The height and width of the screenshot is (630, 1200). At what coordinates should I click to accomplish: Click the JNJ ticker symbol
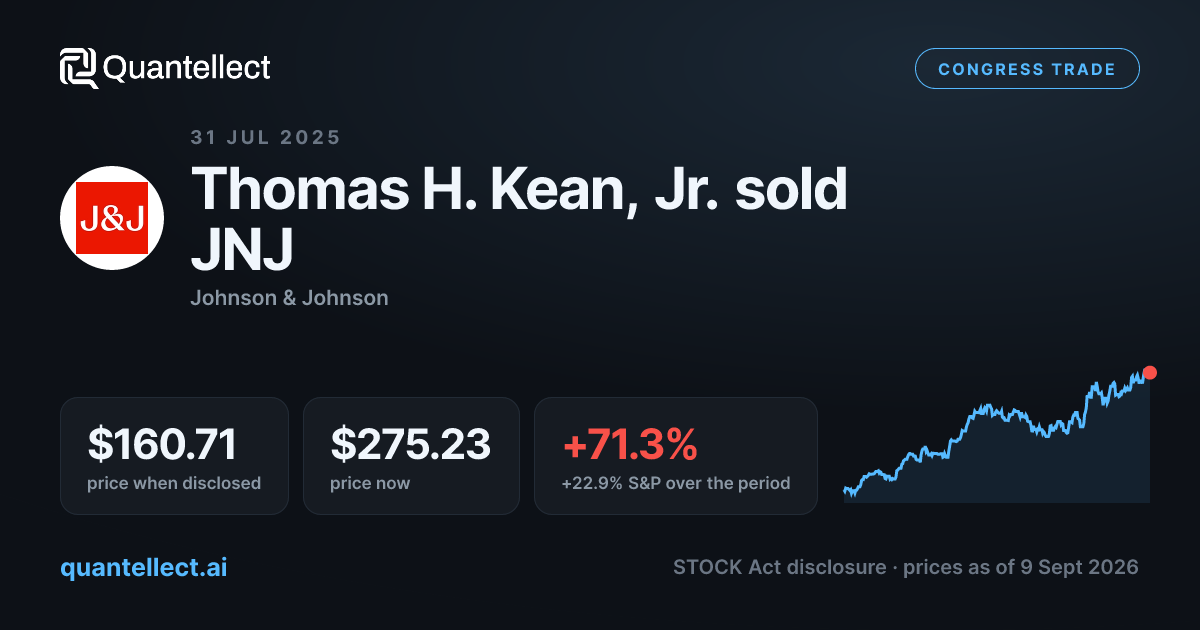[241, 249]
